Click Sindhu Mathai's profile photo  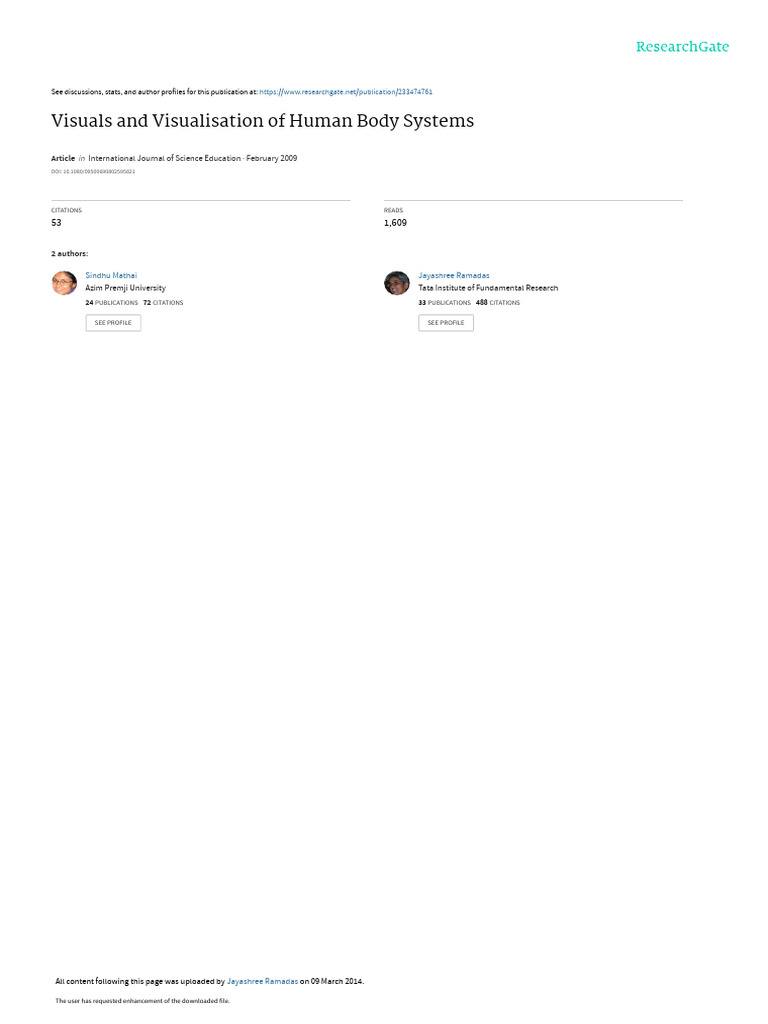[x=64, y=283]
